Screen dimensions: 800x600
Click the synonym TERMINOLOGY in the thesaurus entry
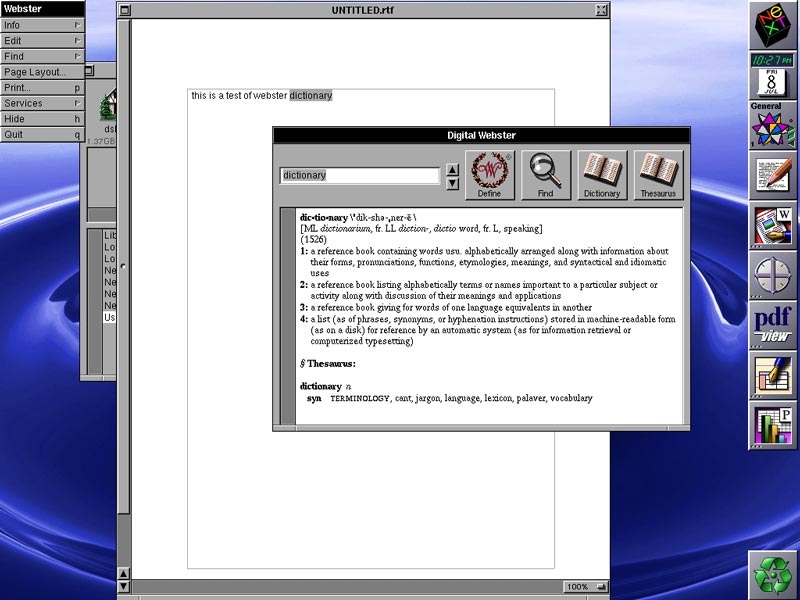point(360,398)
